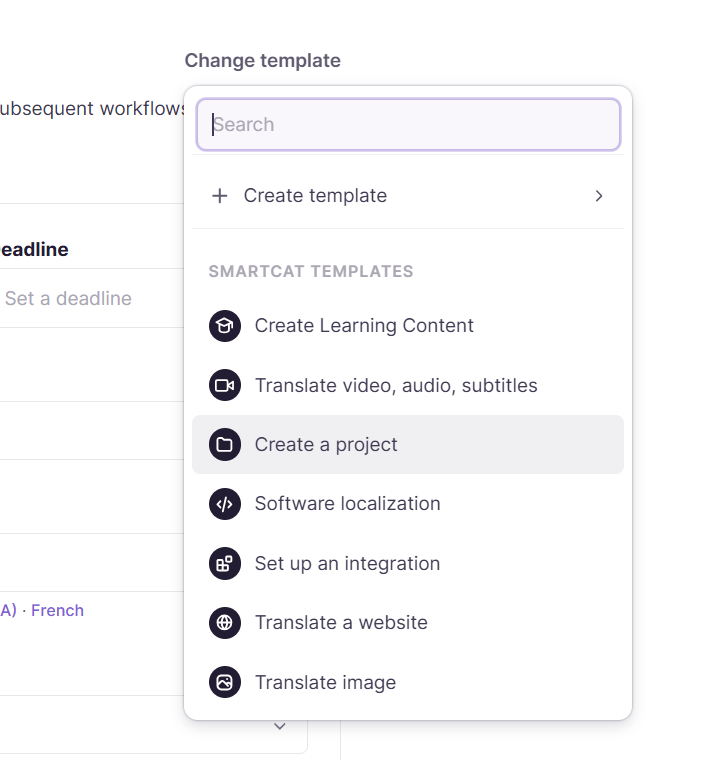Image resolution: width=724 pixels, height=760 pixels.
Task: Click the globe icon for Translate a website
Action: coord(224,623)
